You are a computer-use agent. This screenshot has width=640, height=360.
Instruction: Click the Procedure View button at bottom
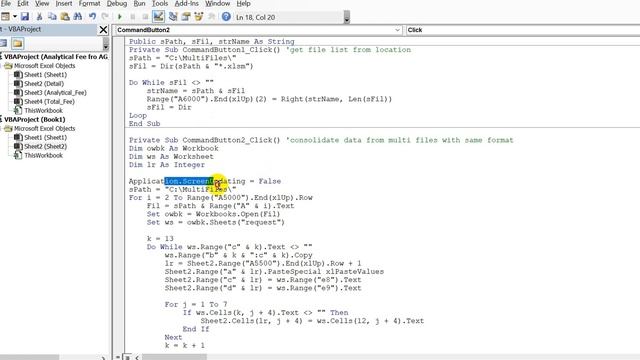(x=118, y=357)
